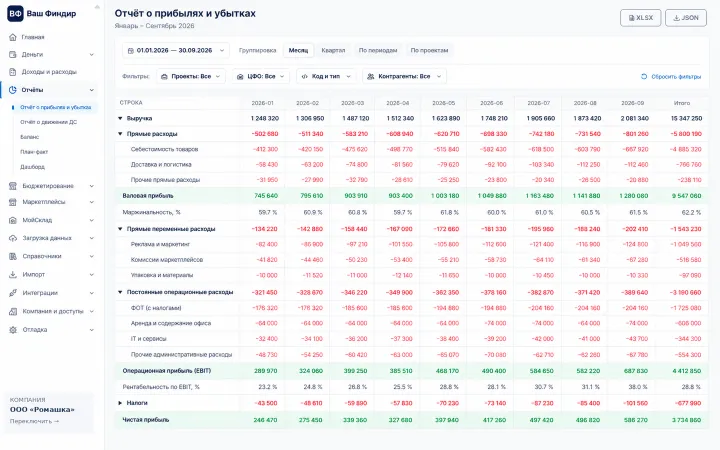Click the file icon on XLSX button
The width and height of the screenshot is (720, 450).
(x=631, y=18)
